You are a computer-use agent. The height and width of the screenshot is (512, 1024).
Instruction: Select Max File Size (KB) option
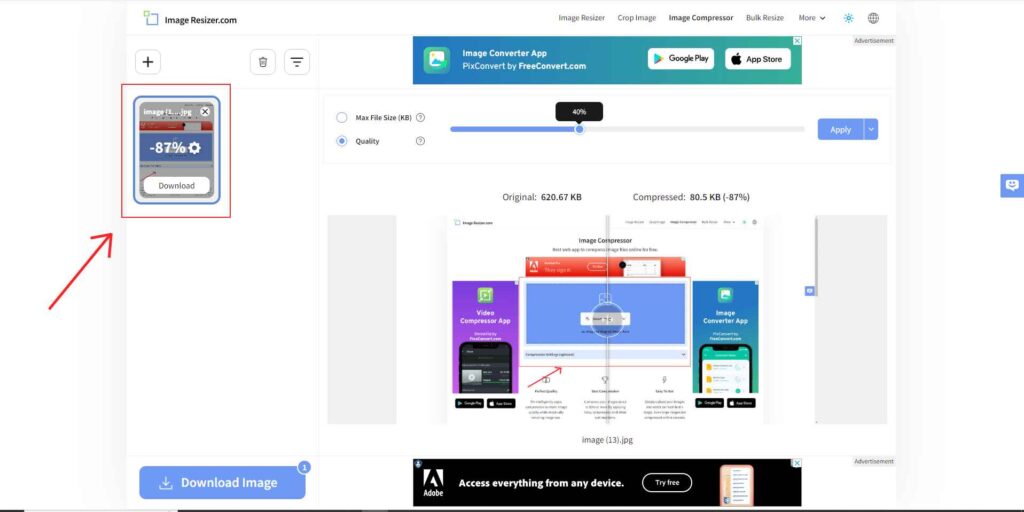[342, 118]
